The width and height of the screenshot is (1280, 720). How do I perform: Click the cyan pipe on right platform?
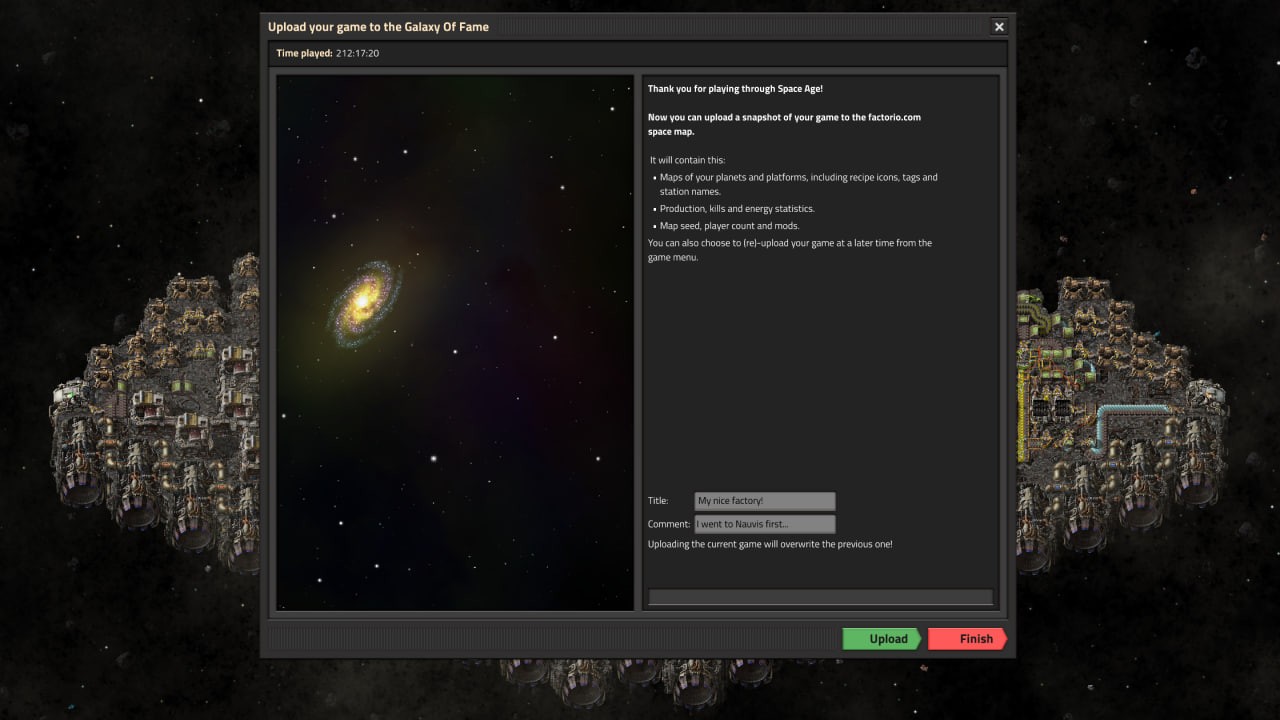[x=1130, y=410]
